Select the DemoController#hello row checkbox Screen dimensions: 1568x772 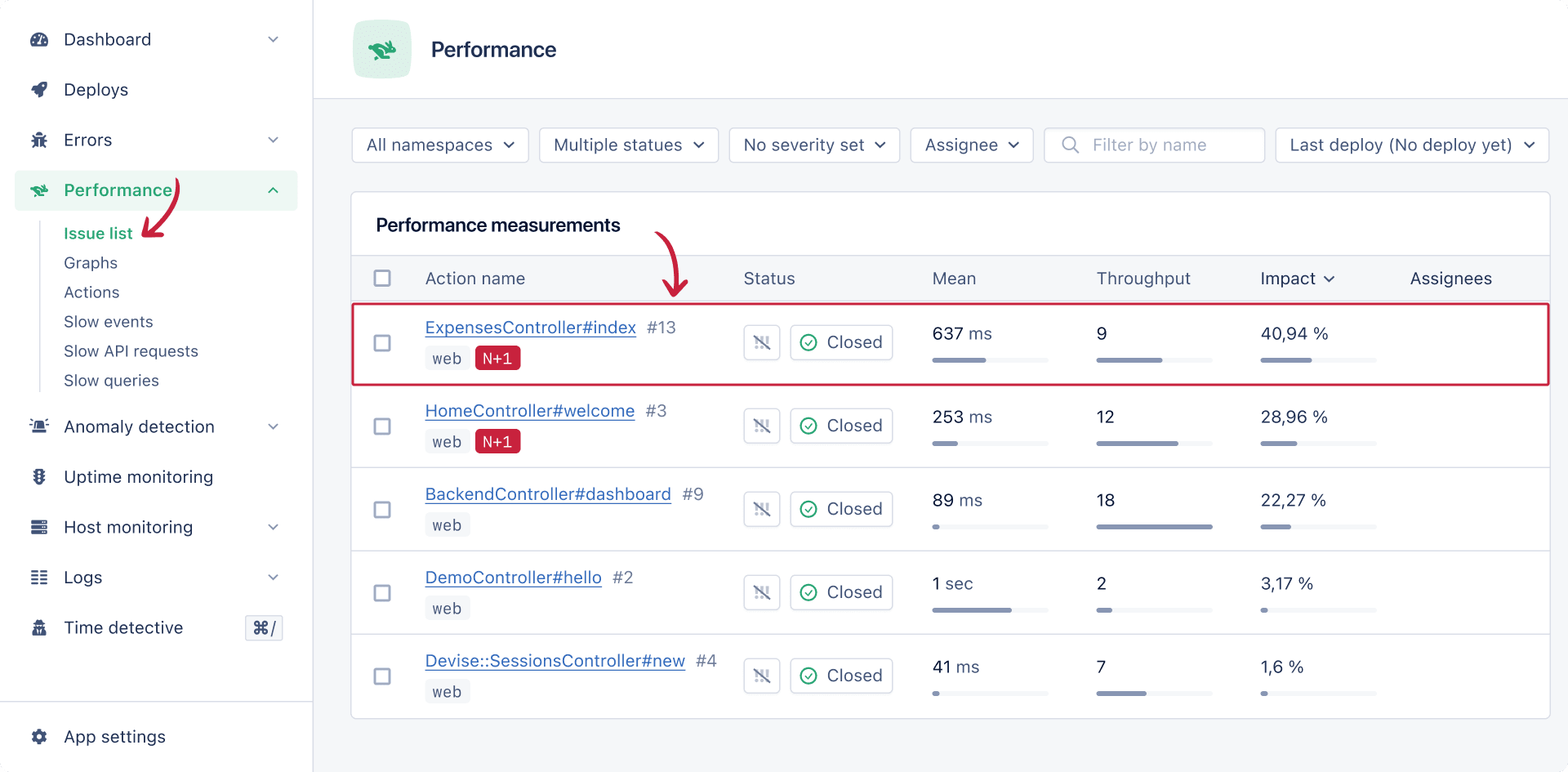point(382,593)
